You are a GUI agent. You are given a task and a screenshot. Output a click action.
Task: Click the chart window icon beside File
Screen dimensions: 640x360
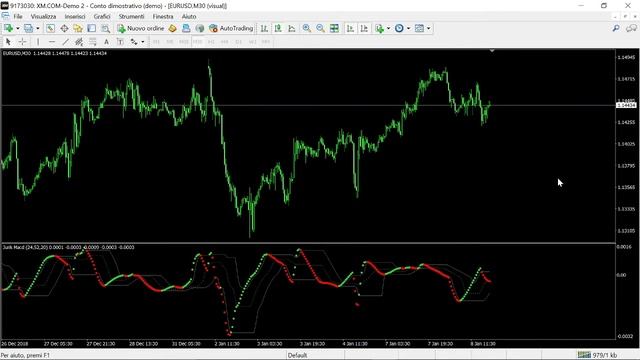click(x=5, y=16)
